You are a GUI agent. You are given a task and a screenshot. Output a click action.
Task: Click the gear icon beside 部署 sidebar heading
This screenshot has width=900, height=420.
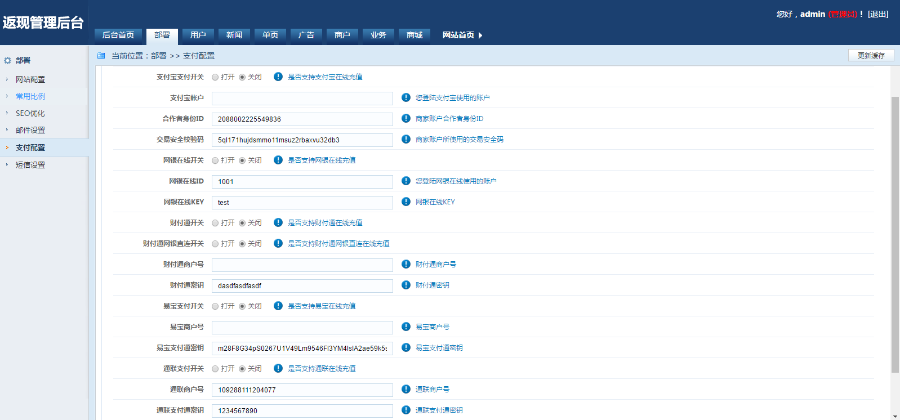point(8,61)
